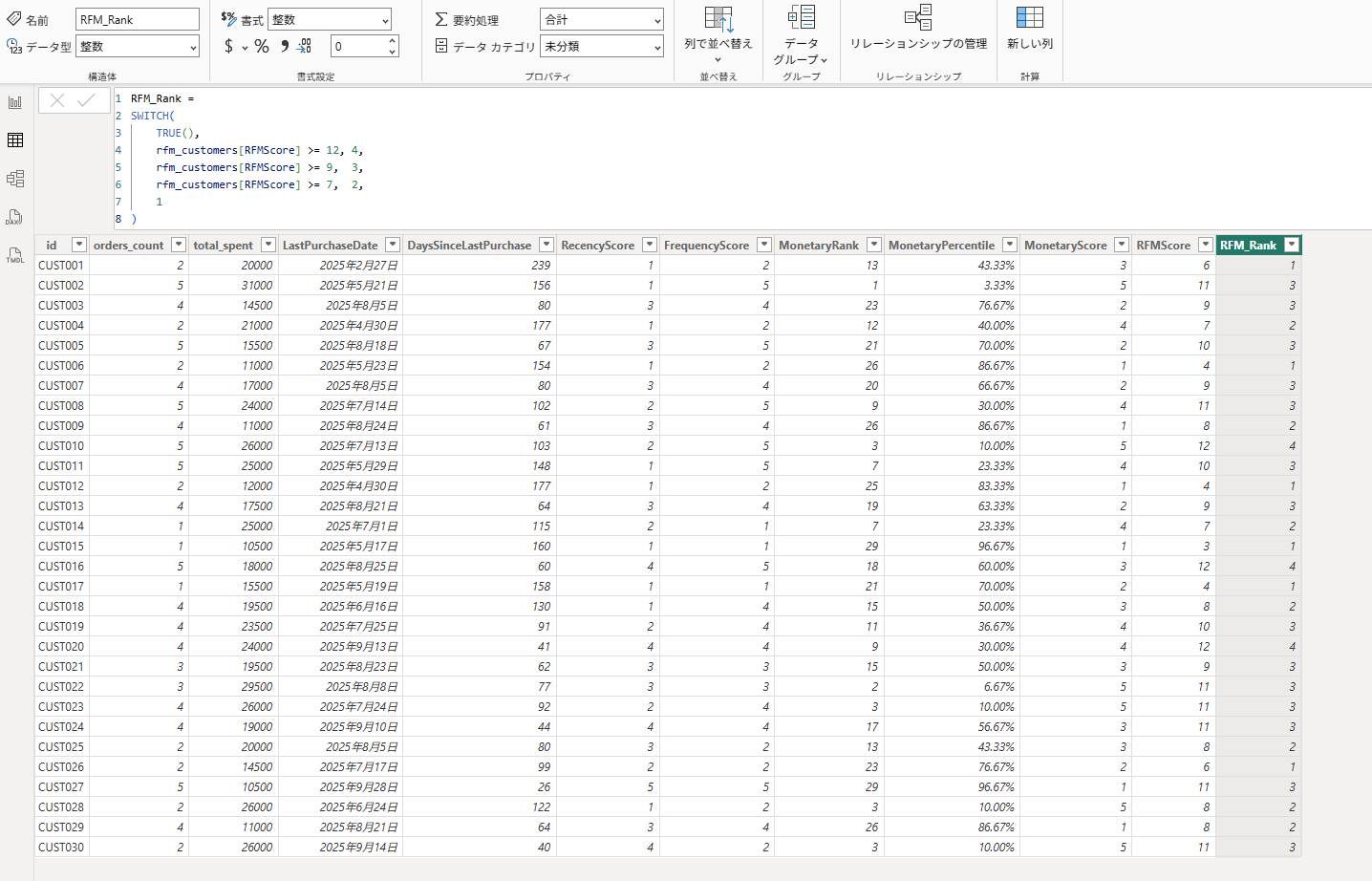Open the TMDL view sidebar icon

point(15,255)
